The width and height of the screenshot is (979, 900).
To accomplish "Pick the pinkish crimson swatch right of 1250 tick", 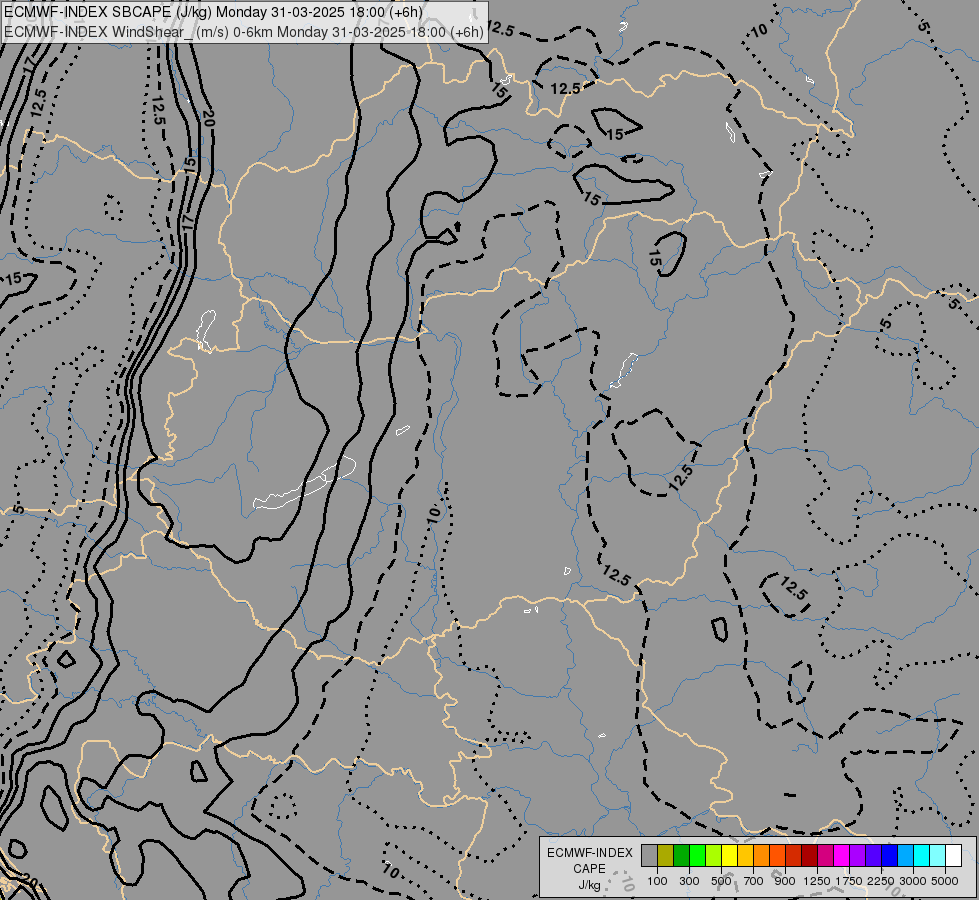I will pos(825,855).
